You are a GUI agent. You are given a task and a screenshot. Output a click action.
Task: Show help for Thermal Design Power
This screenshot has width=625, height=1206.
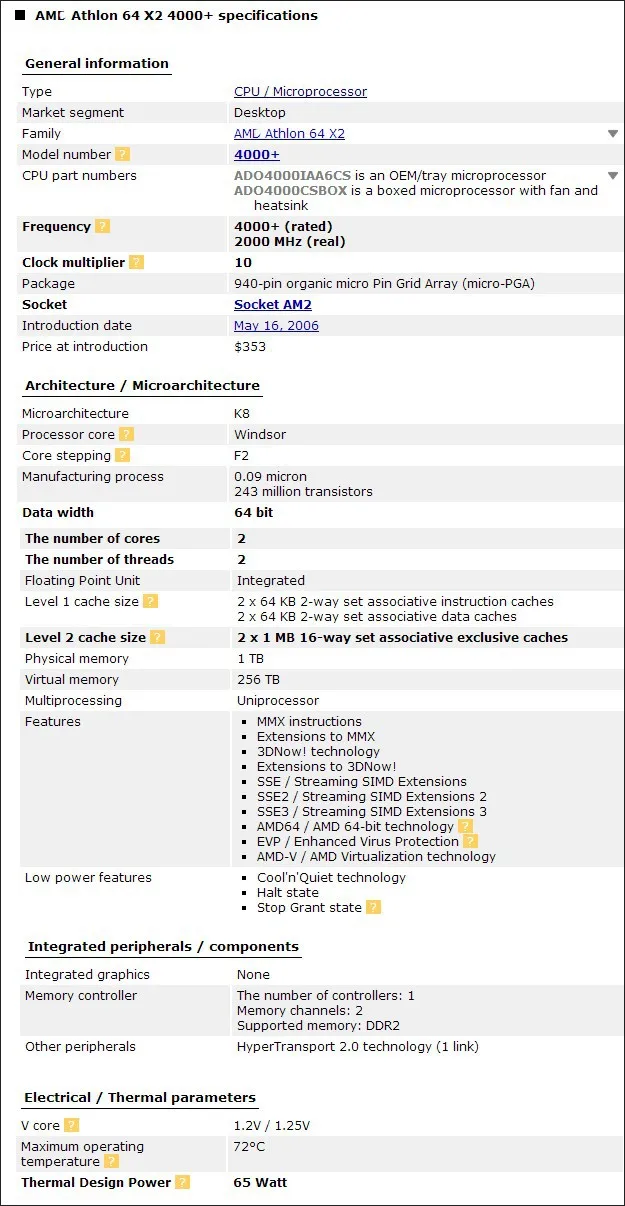click(x=182, y=1182)
